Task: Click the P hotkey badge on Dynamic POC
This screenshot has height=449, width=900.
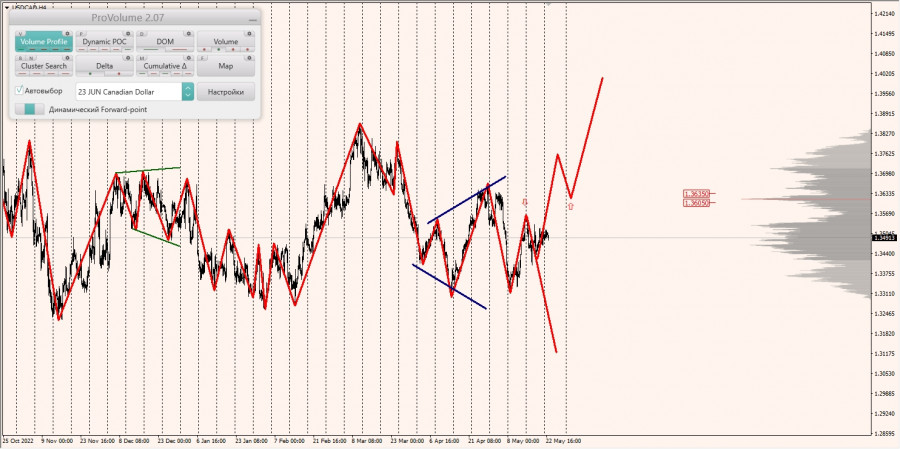Action: tap(81, 34)
